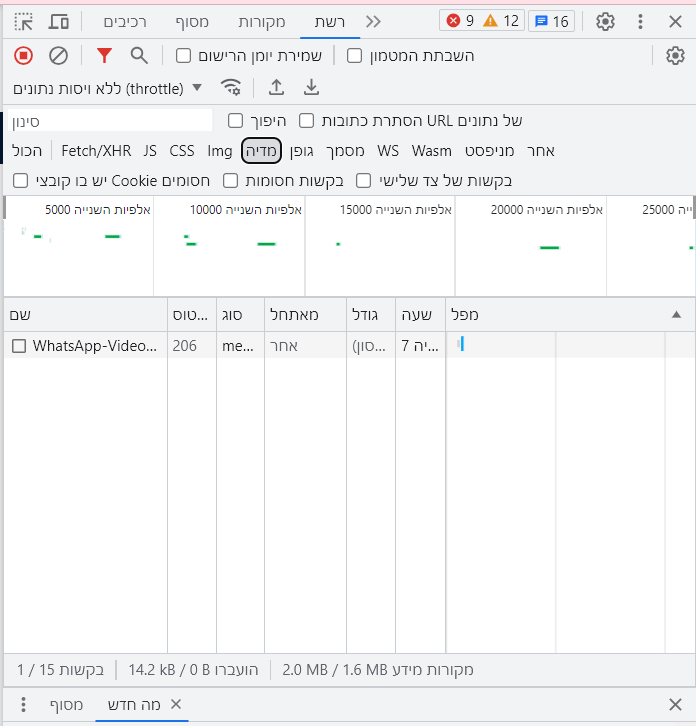Sort by the 'שעה' time column
Viewport: 696px width, 726px height.
pyautogui.click(x=420, y=315)
